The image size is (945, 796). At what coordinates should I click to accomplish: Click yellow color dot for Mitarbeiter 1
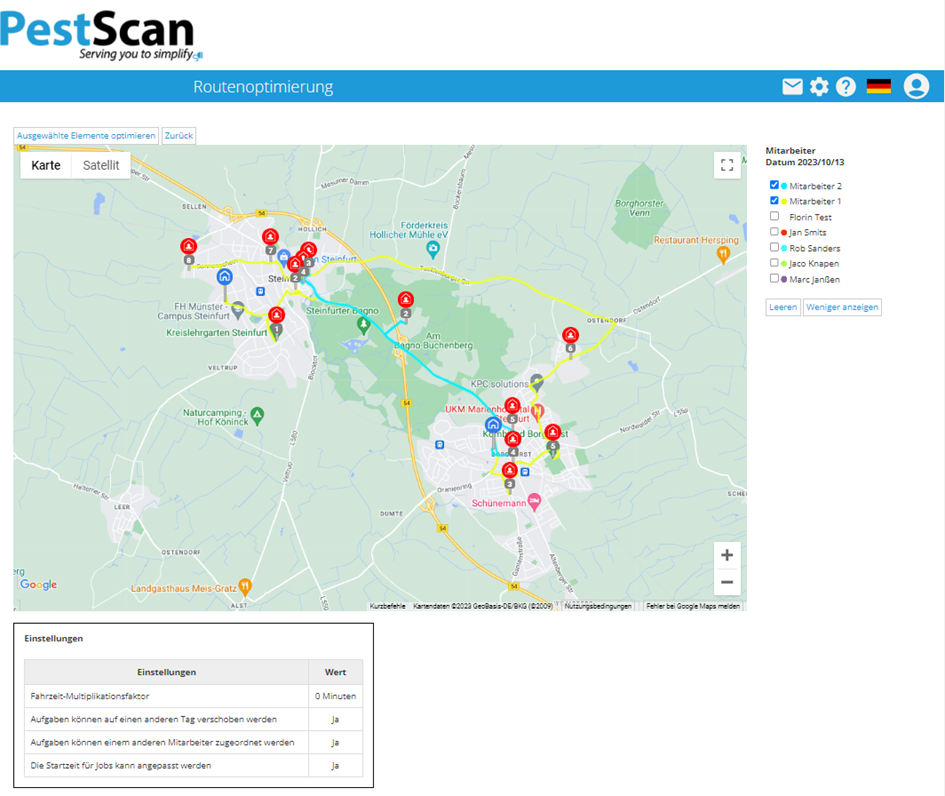tap(784, 201)
